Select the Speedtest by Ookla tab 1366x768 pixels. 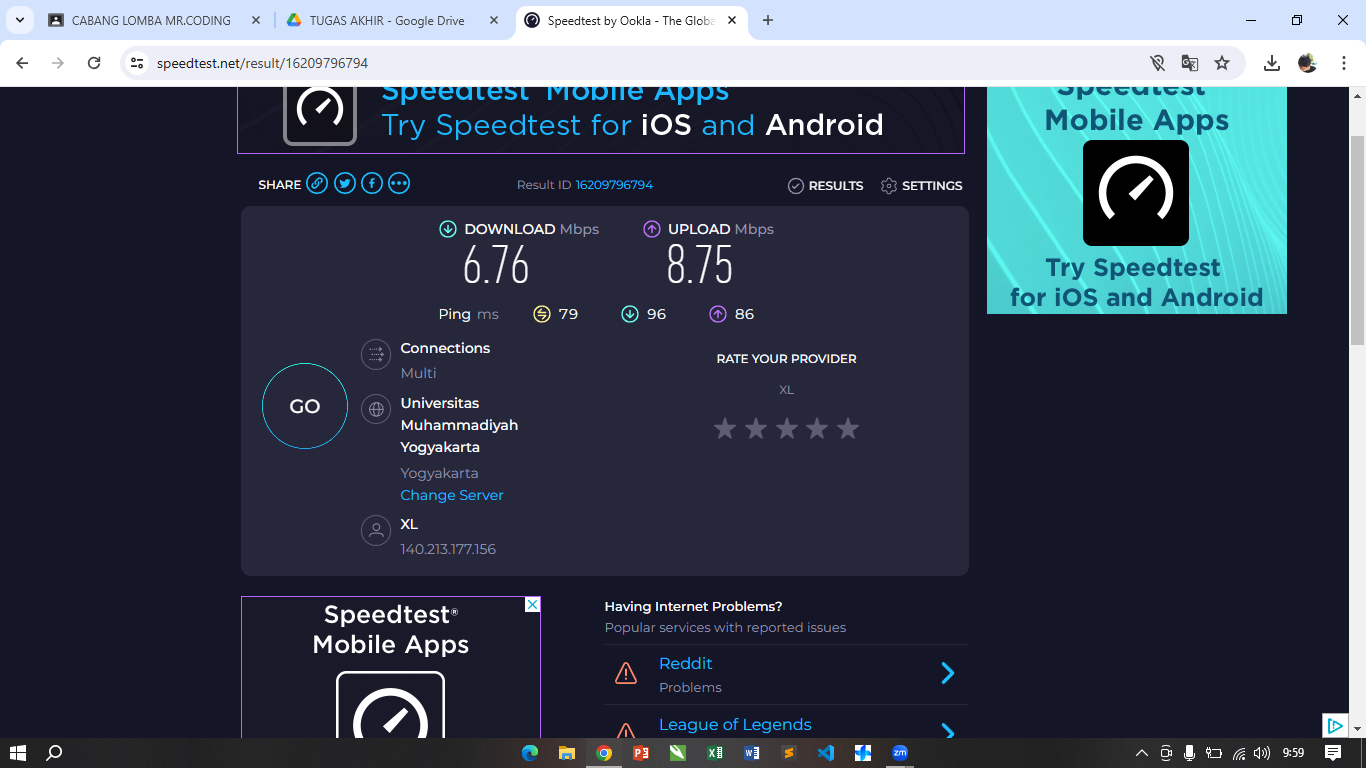pyautogui.click(x=631, y=20)
